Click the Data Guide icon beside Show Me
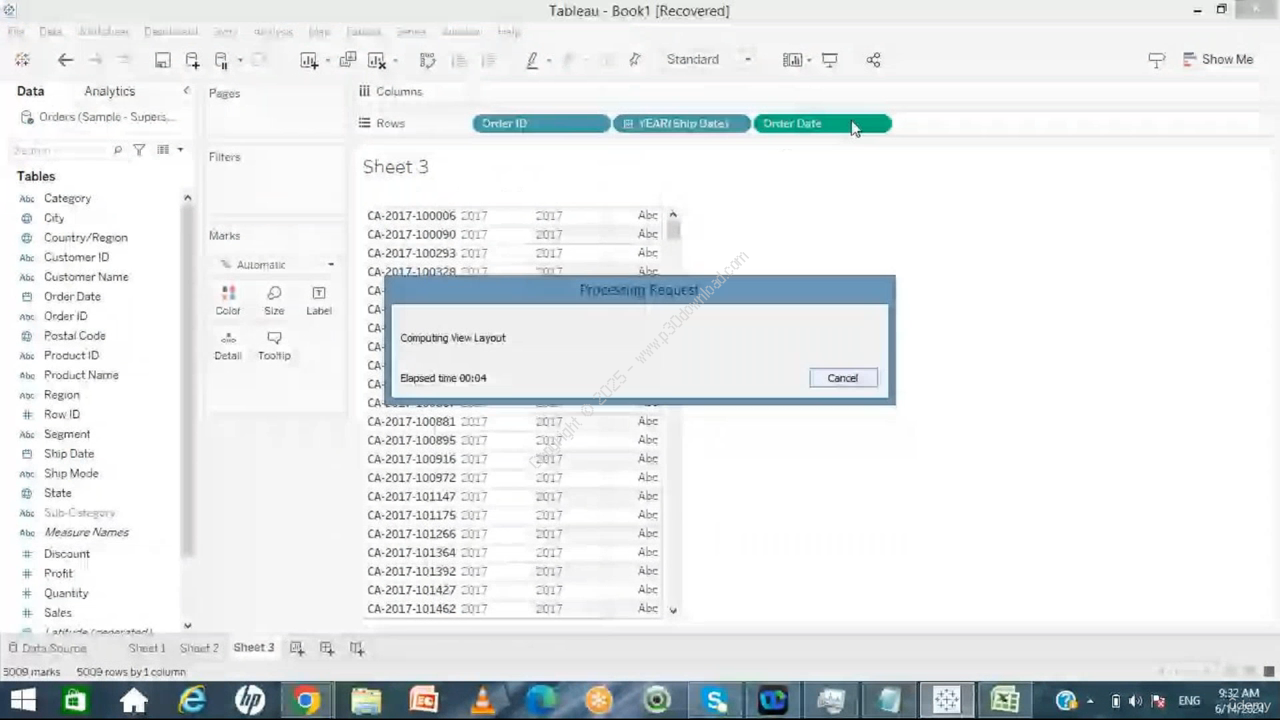Viewport: 1280px width, 720px height. click(1156, 60)
